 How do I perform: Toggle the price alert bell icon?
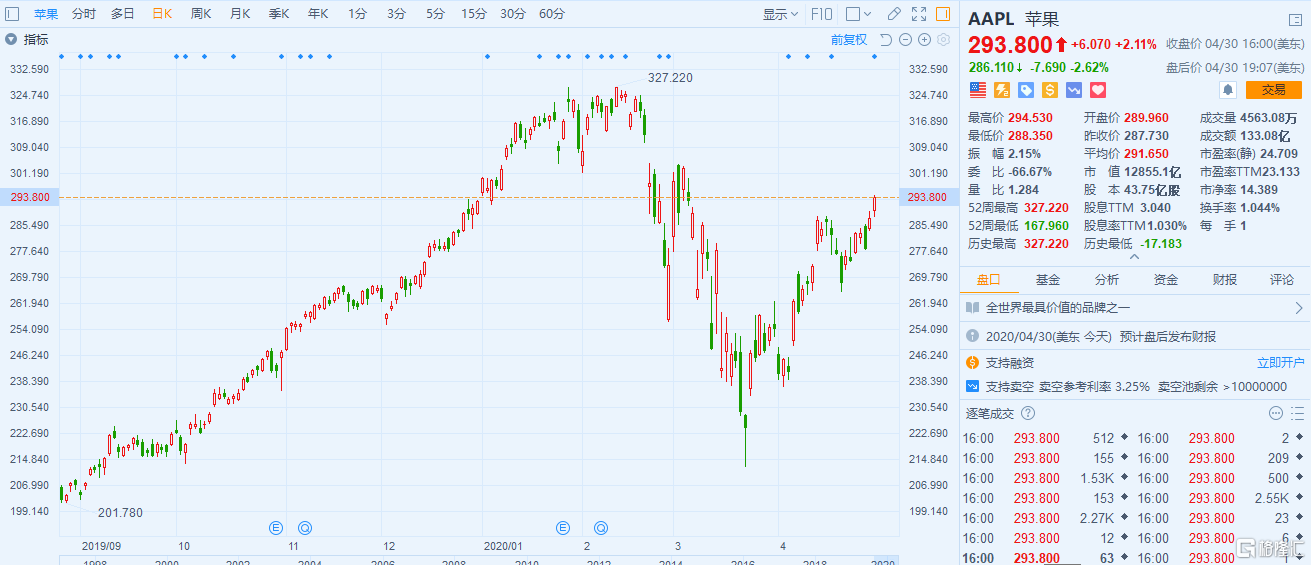1227,90
